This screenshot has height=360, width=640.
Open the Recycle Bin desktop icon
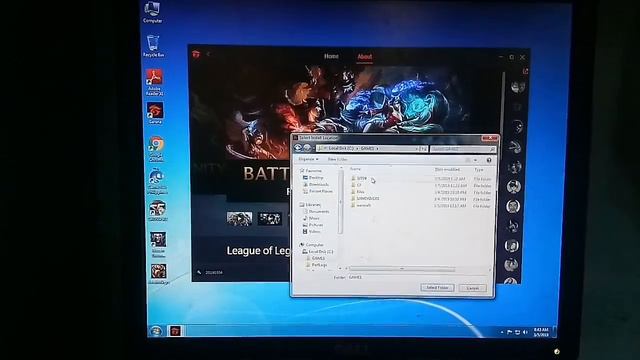pos(153,46)
